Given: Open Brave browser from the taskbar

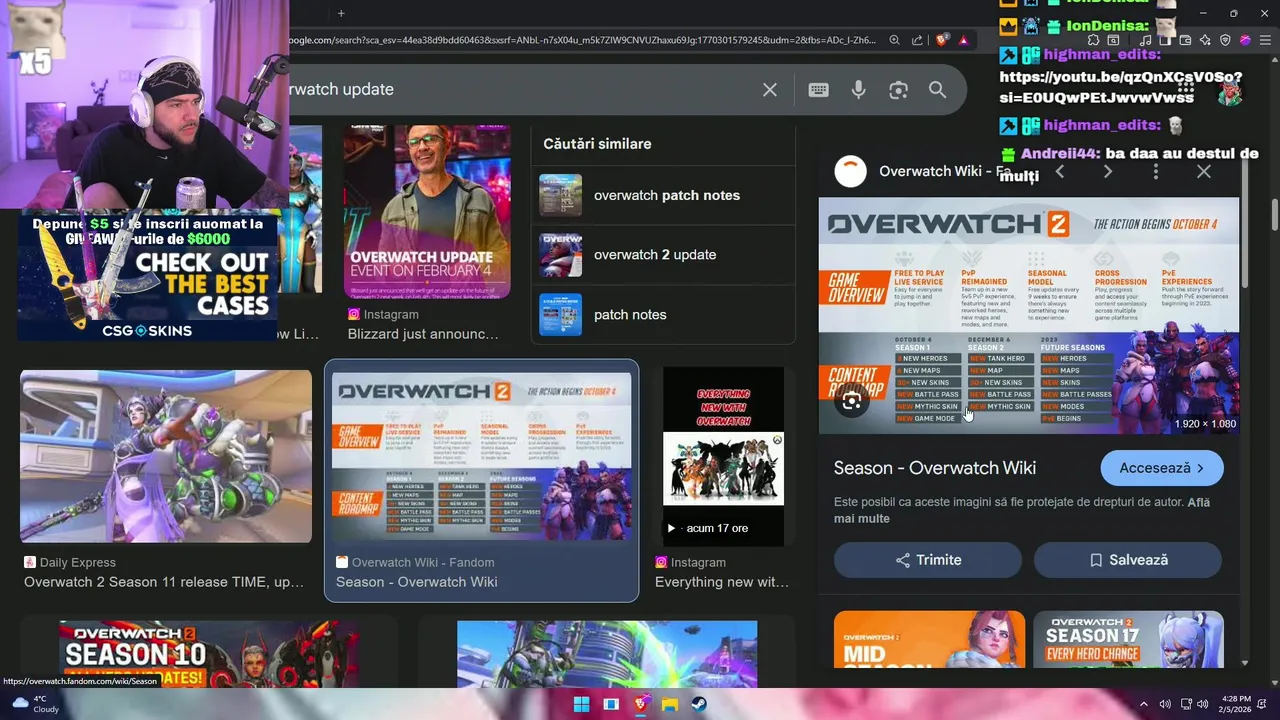Looking at the screenshot, I should point(641,704).
